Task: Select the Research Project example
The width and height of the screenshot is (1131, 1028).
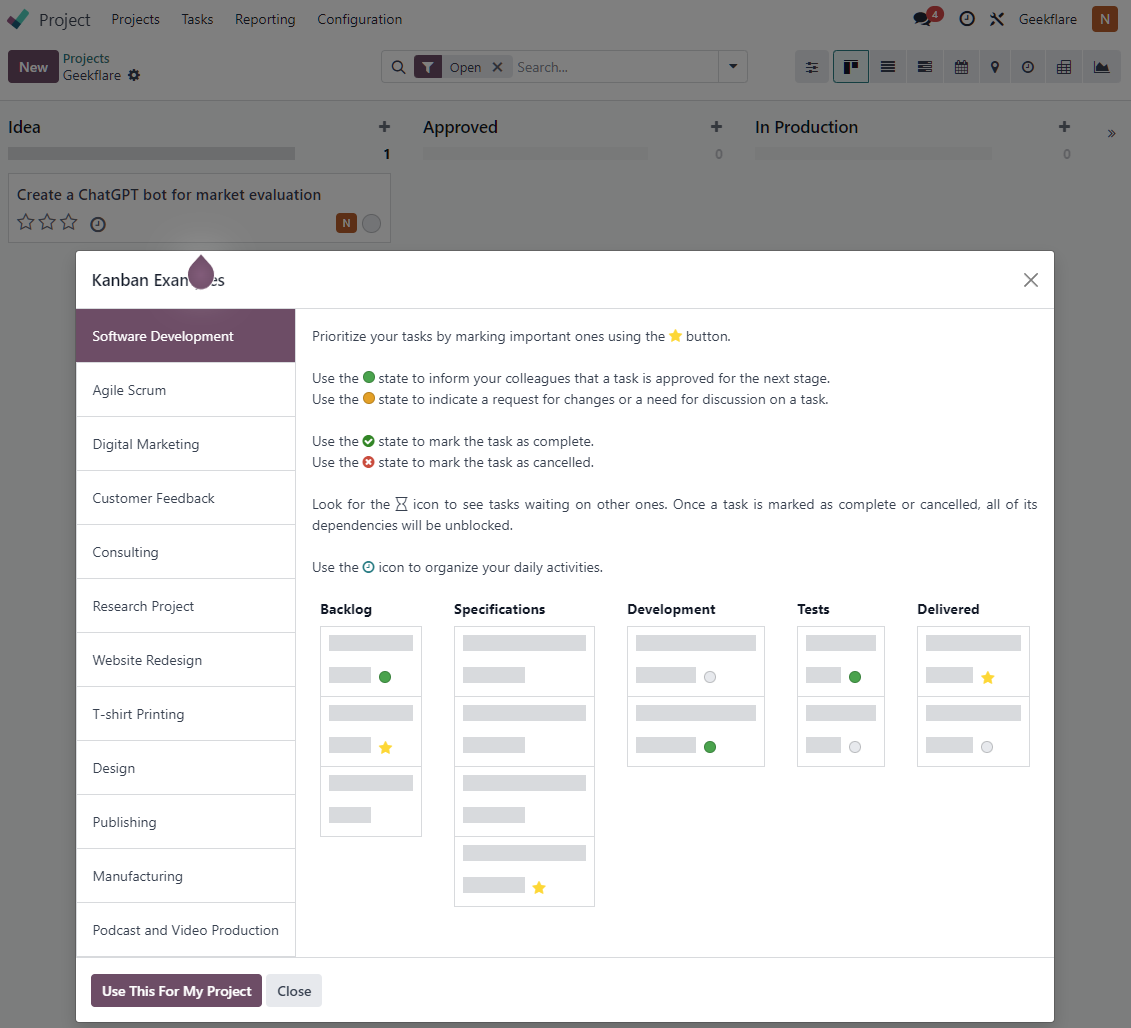Action: pos(185,607)
